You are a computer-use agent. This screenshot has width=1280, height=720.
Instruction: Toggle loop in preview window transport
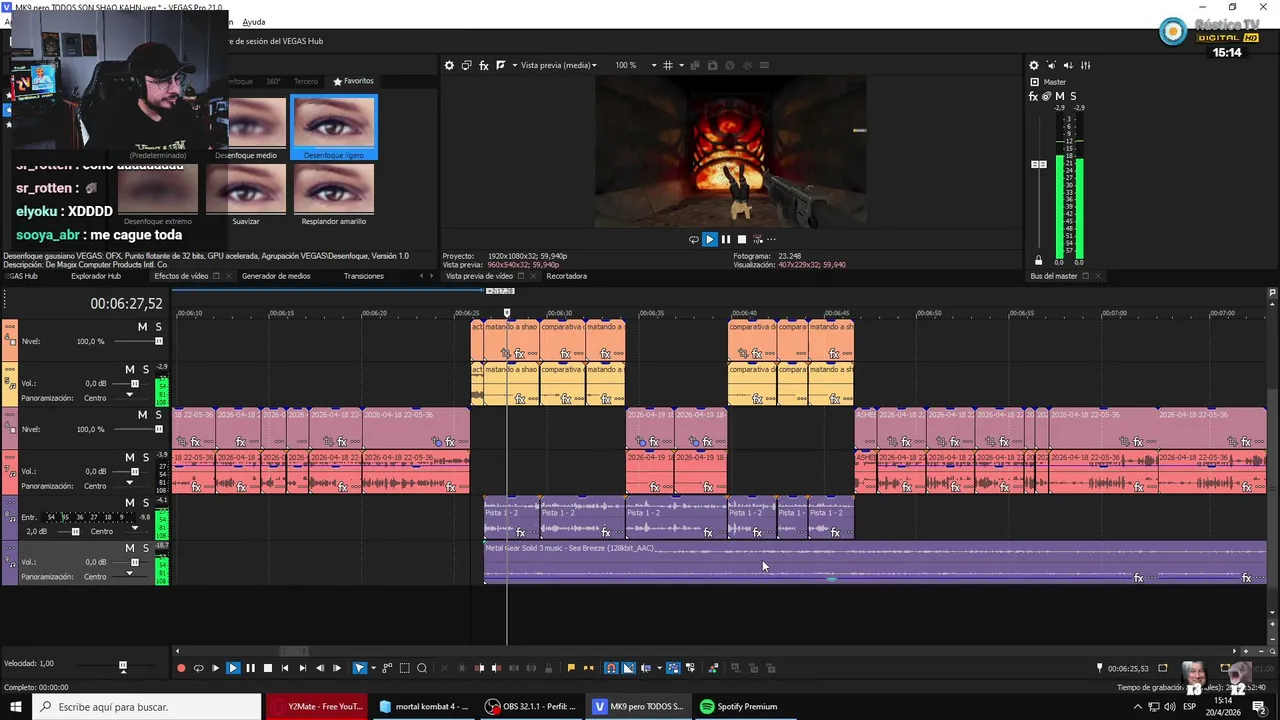[693, 239]
